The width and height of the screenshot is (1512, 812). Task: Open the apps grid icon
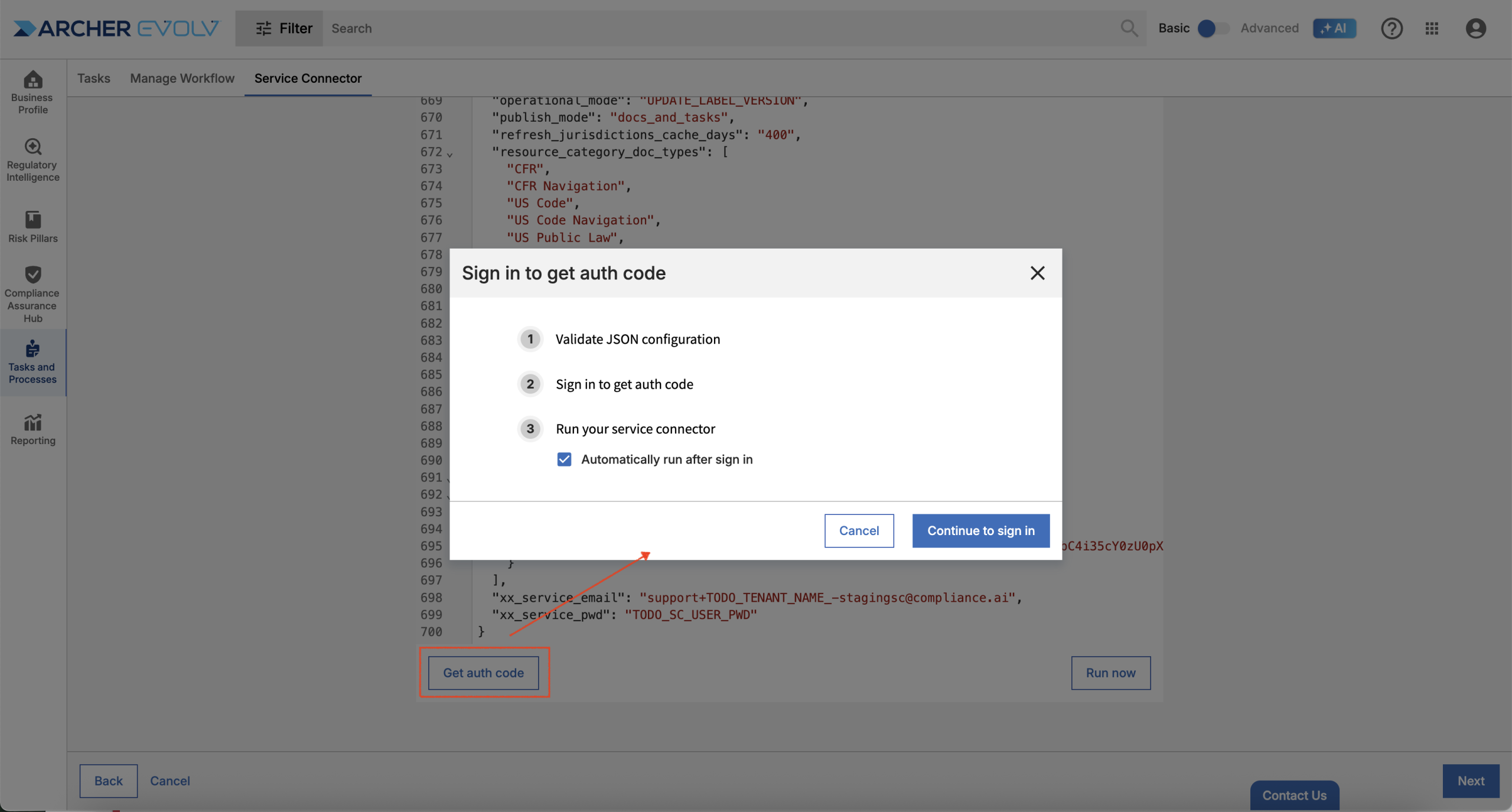tap(1431, 28)
